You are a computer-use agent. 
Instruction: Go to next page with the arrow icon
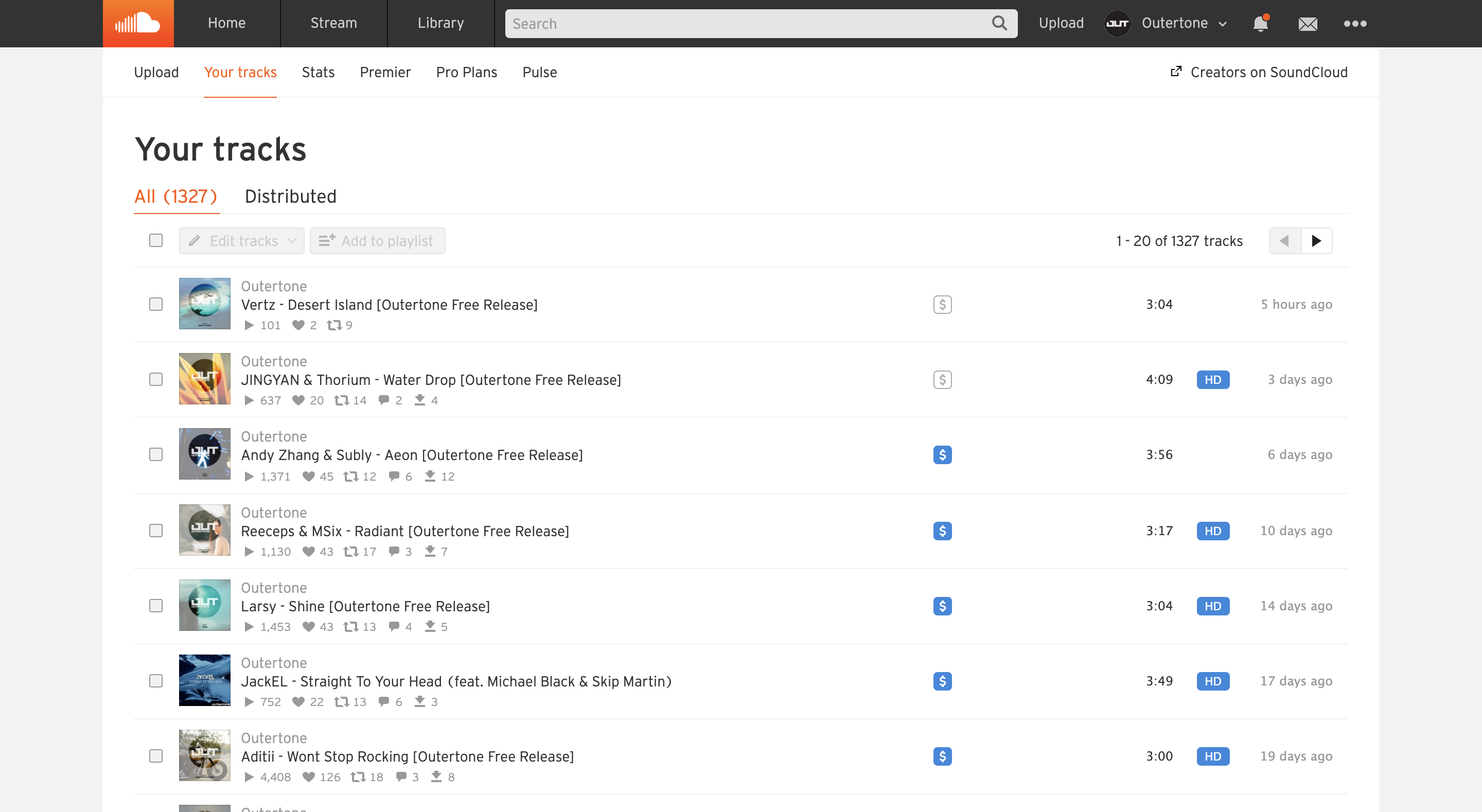click(x=1317, y=240)
